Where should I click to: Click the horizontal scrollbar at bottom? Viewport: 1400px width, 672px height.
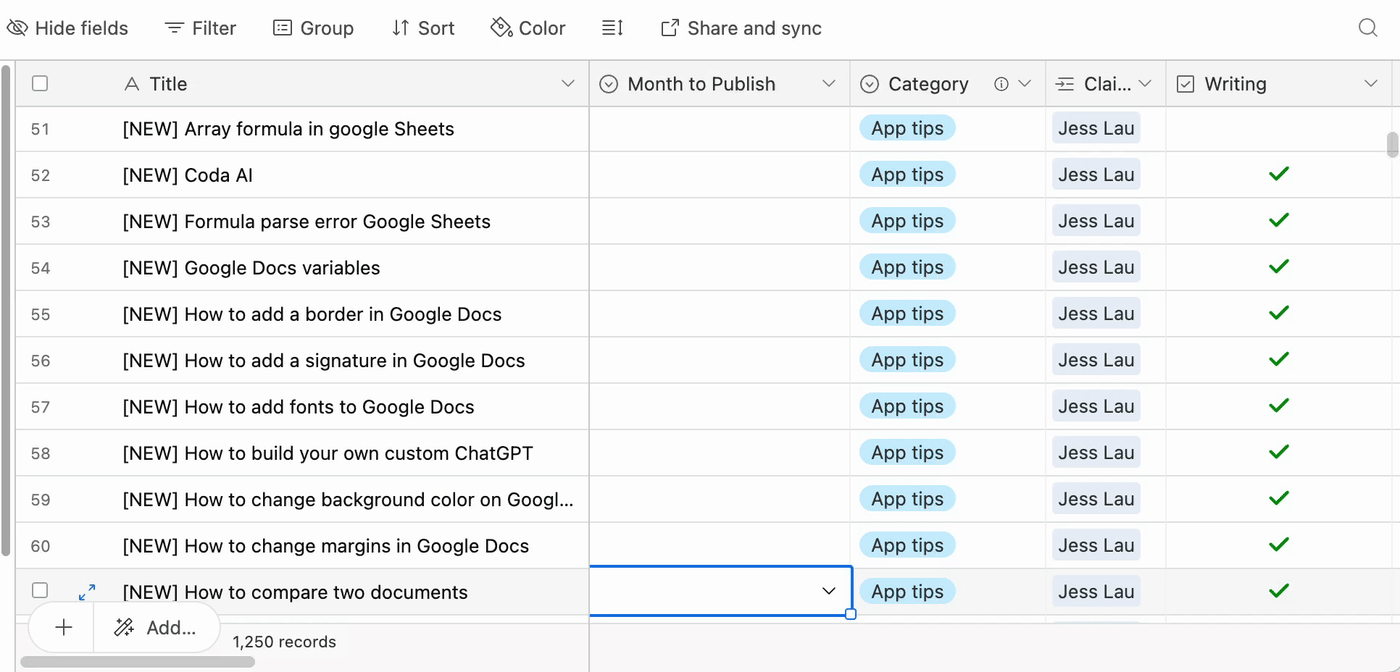pos(138,661)
